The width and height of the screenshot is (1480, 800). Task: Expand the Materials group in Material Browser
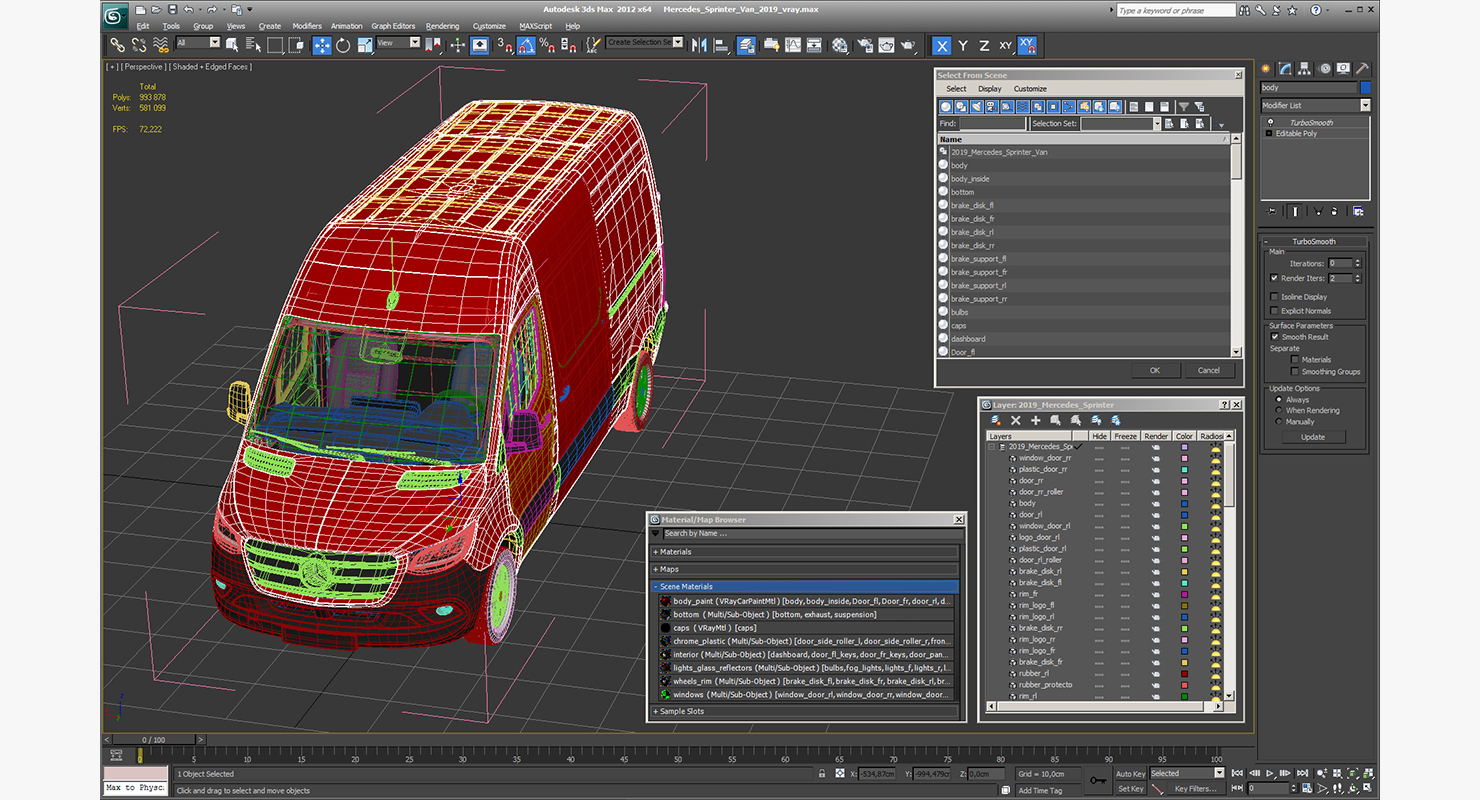tap(805, 552)
